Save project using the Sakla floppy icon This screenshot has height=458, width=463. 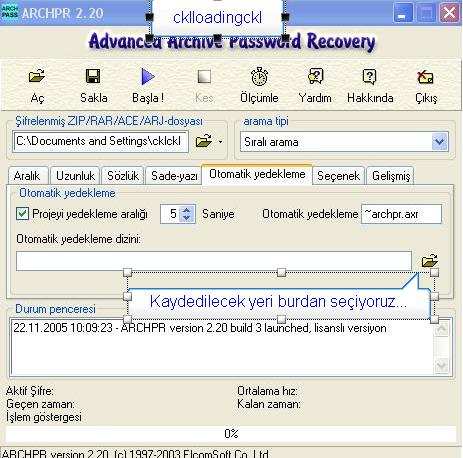pos(93,76)
